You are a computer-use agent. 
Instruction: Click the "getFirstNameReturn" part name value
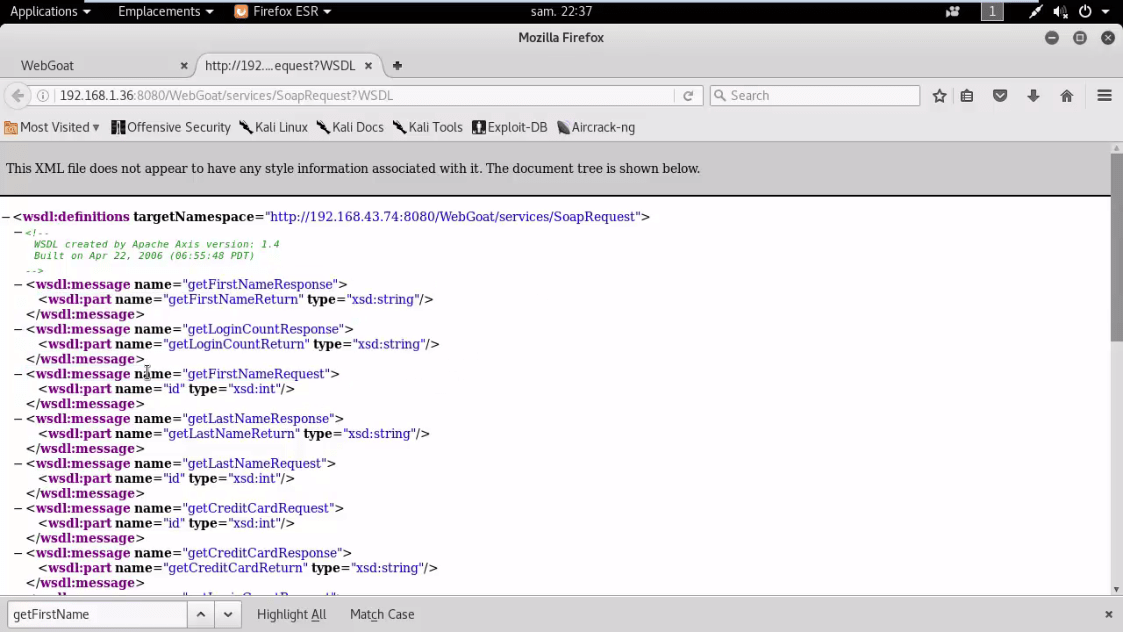tap(233, 300)
